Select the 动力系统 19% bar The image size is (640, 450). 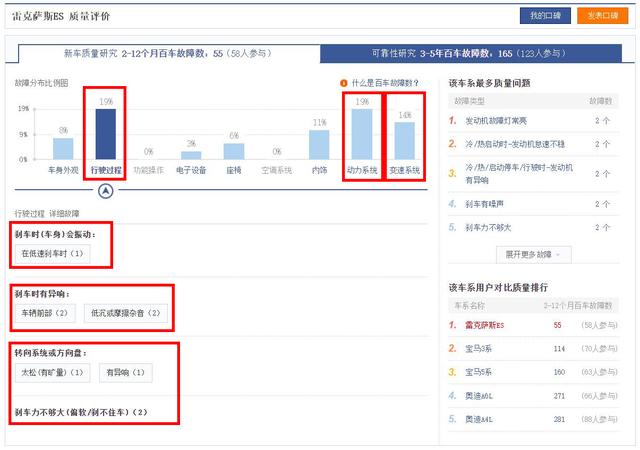tap(362, 134)
